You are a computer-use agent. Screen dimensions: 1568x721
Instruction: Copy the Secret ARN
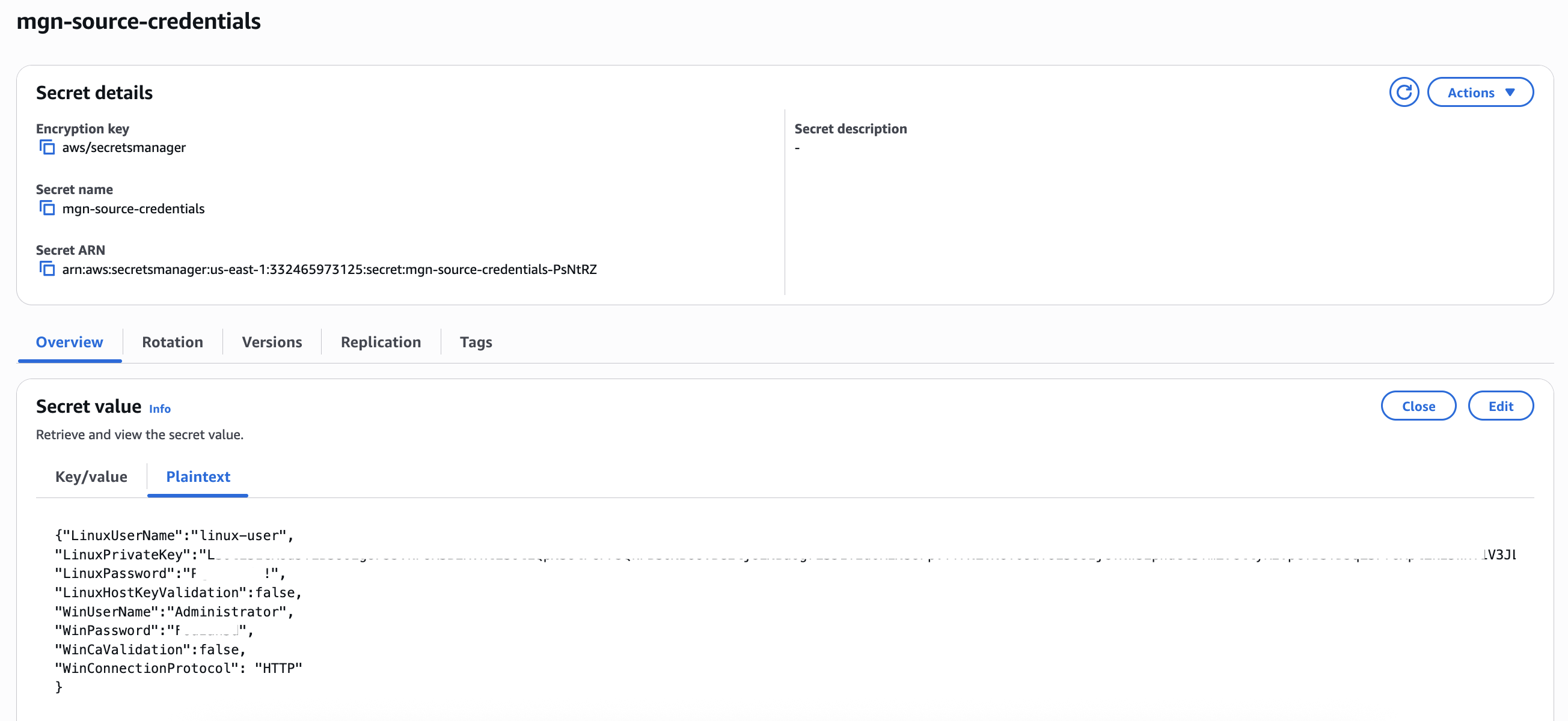47,269
